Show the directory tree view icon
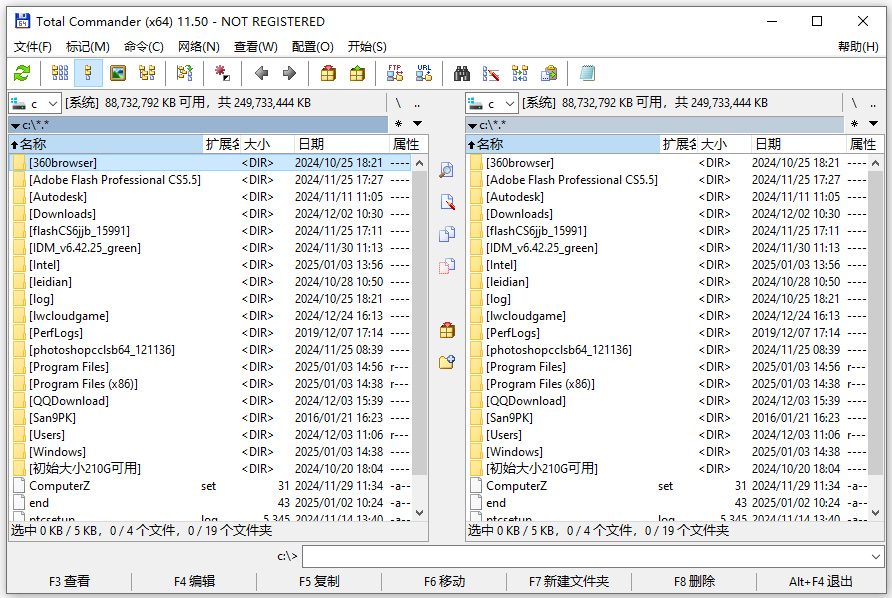Screen dimensions: 892x598 click(147, 73)
